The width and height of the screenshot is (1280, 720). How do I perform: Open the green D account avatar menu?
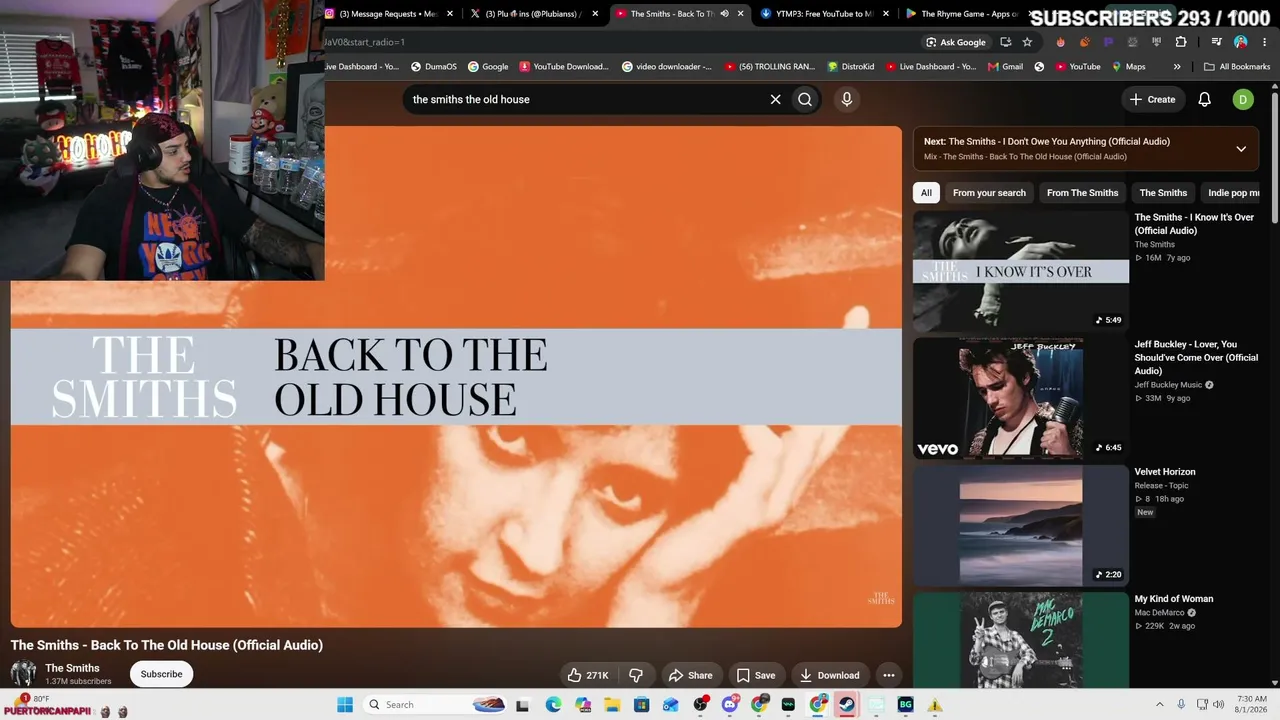coord(1243,99)
